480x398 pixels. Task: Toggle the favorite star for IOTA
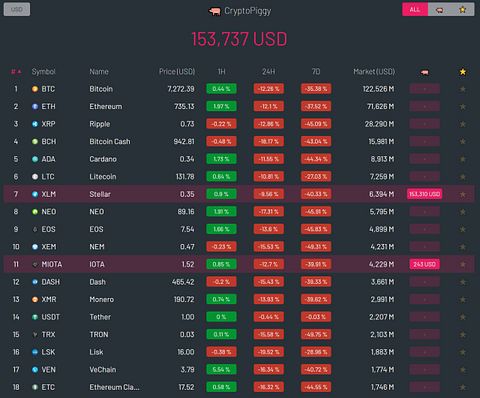point(463,264)
